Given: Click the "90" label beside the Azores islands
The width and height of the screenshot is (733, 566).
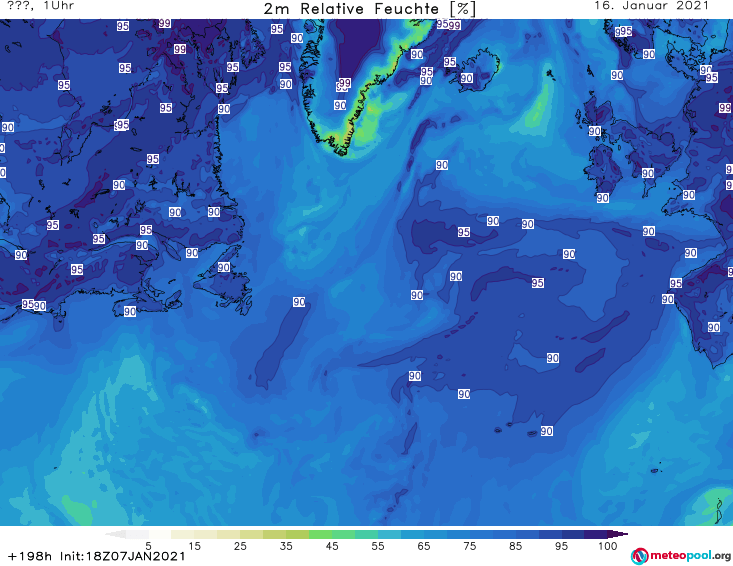Looking at the screenshot, I should [546, 431].
